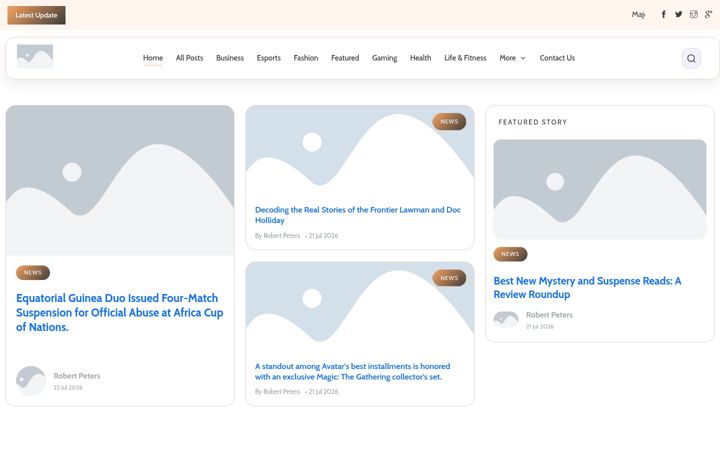The height and width of the screenshot is (450, 720).
Task: Open the Avatar Magic: The Gathering article
Action: tap(353, 371)
